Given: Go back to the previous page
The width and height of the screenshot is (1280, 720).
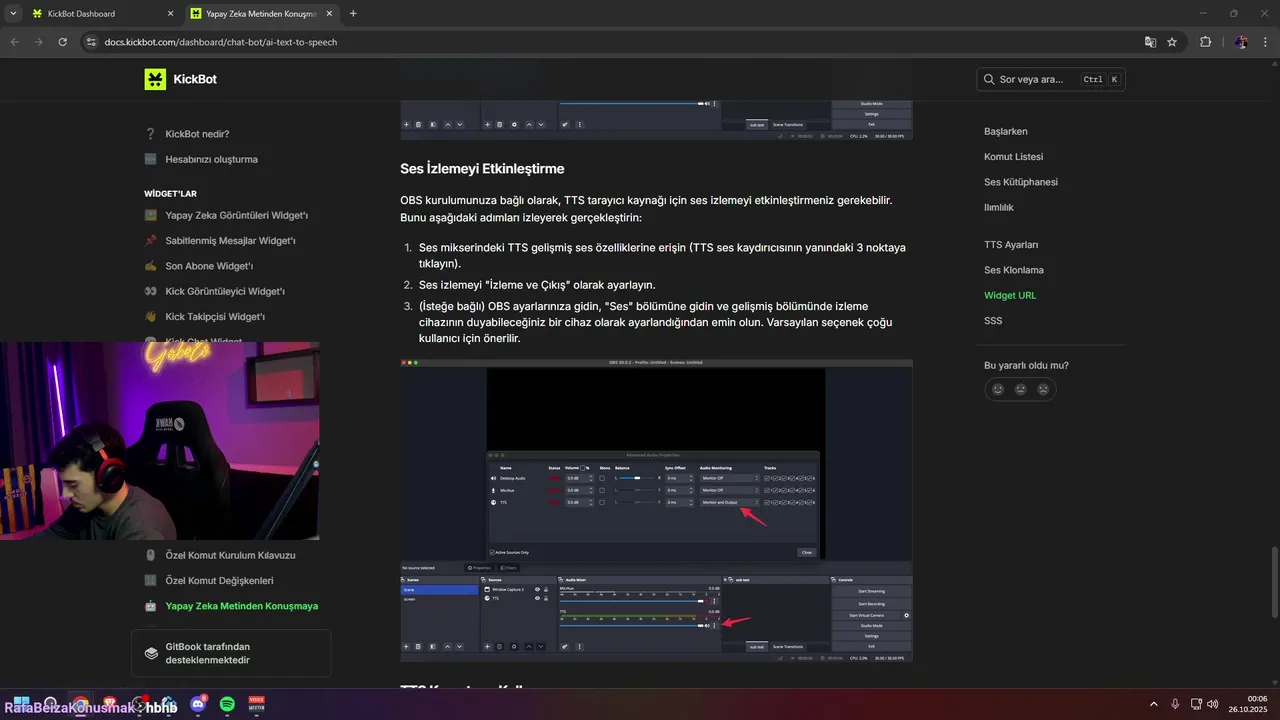Looking at the screenshot, I should (15, 42).
